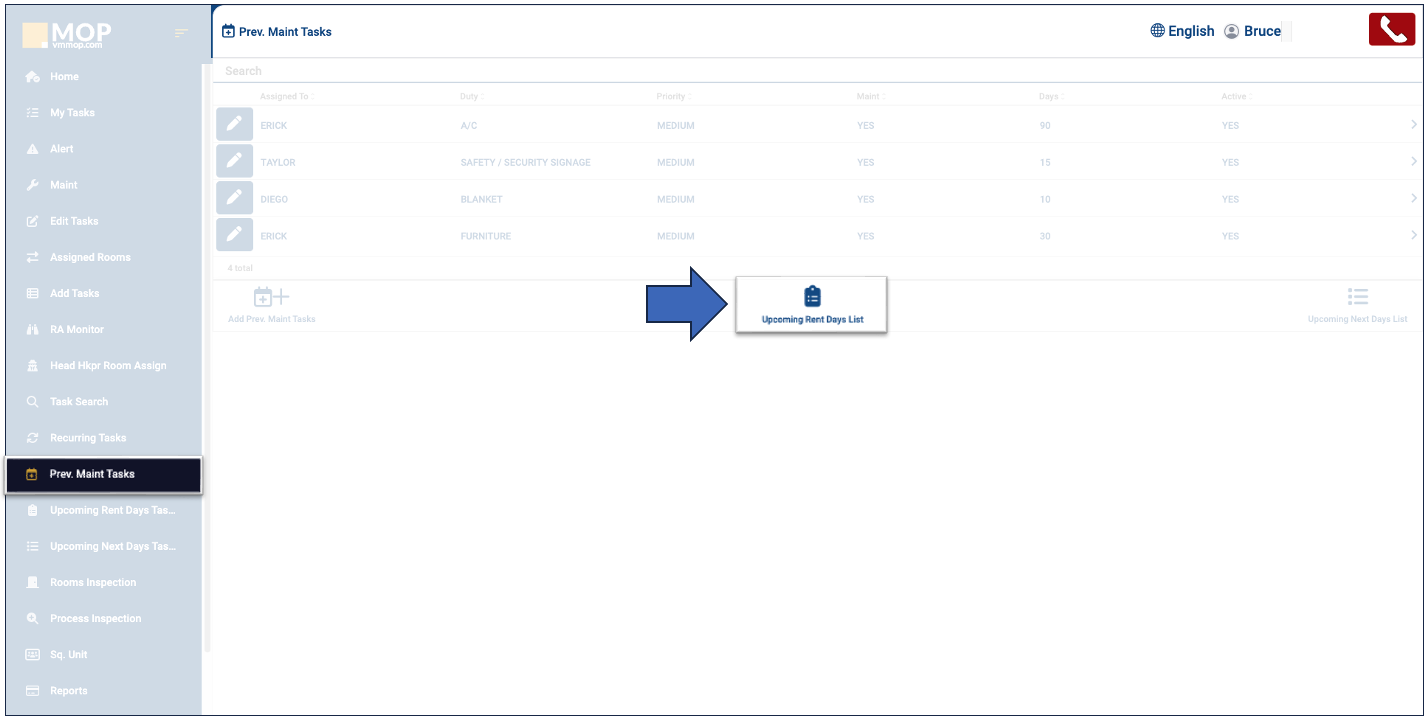
Task: Sort by the Assigned To column header
Action: pos(284,97)
